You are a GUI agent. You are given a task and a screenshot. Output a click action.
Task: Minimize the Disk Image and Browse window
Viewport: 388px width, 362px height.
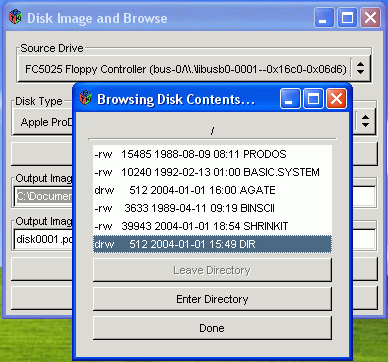pyautogui.click(x=324, y=17)
